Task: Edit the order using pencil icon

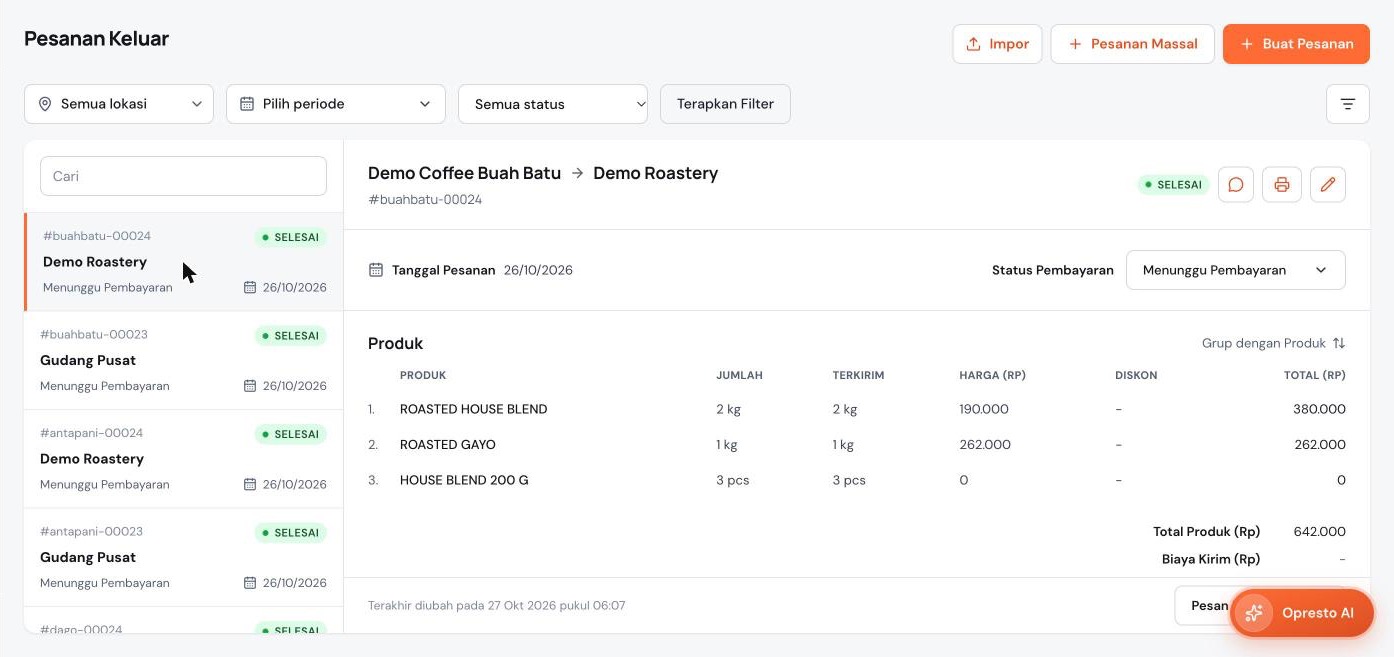Action: (1328, 185)
